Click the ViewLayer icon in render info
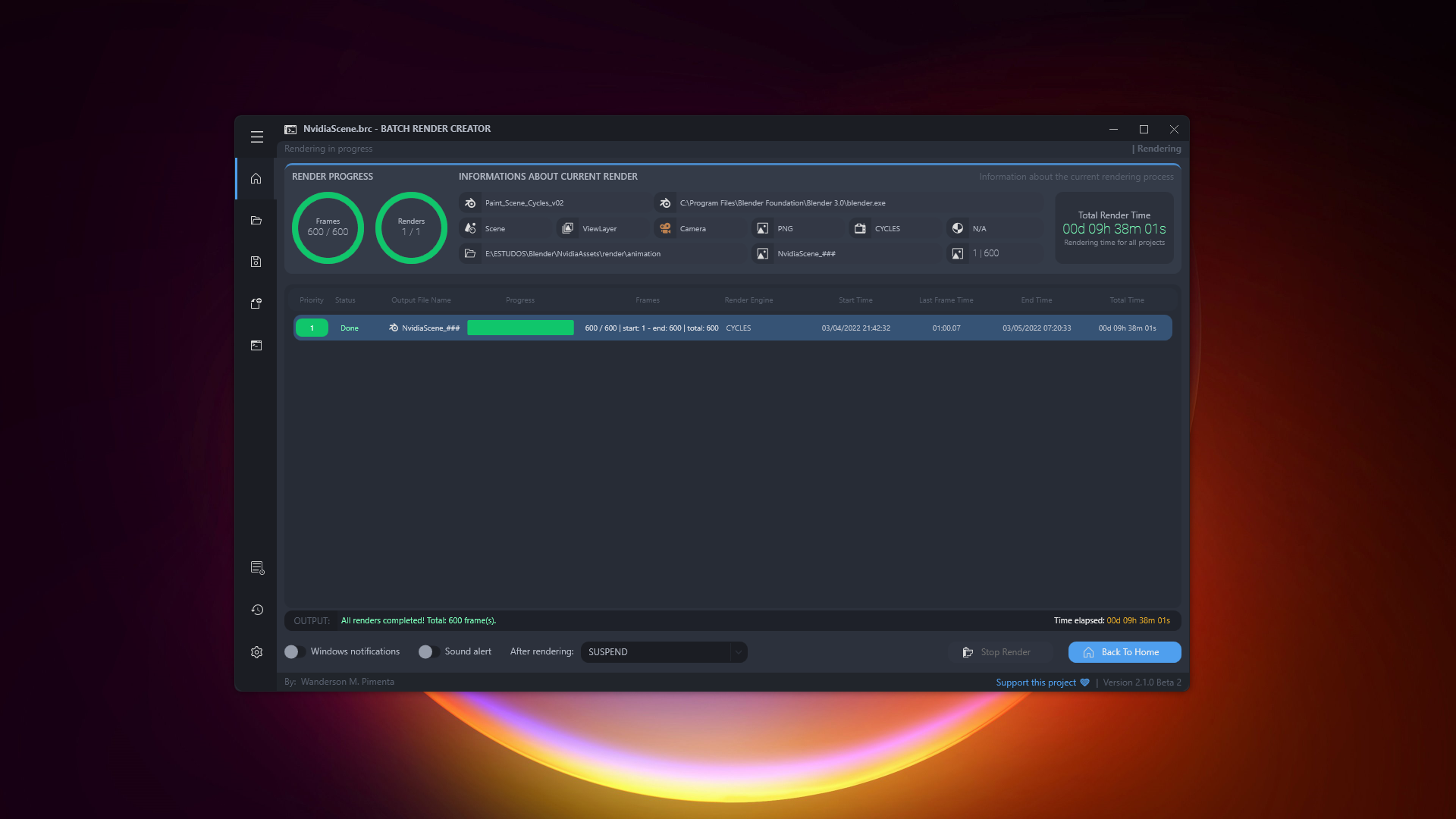 click(567, 228)
